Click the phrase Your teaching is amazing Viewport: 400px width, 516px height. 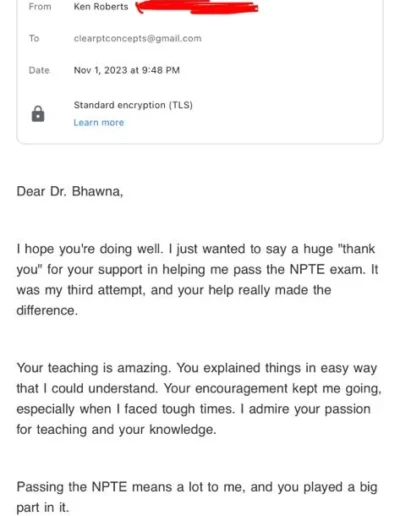[x=94, y=368]
